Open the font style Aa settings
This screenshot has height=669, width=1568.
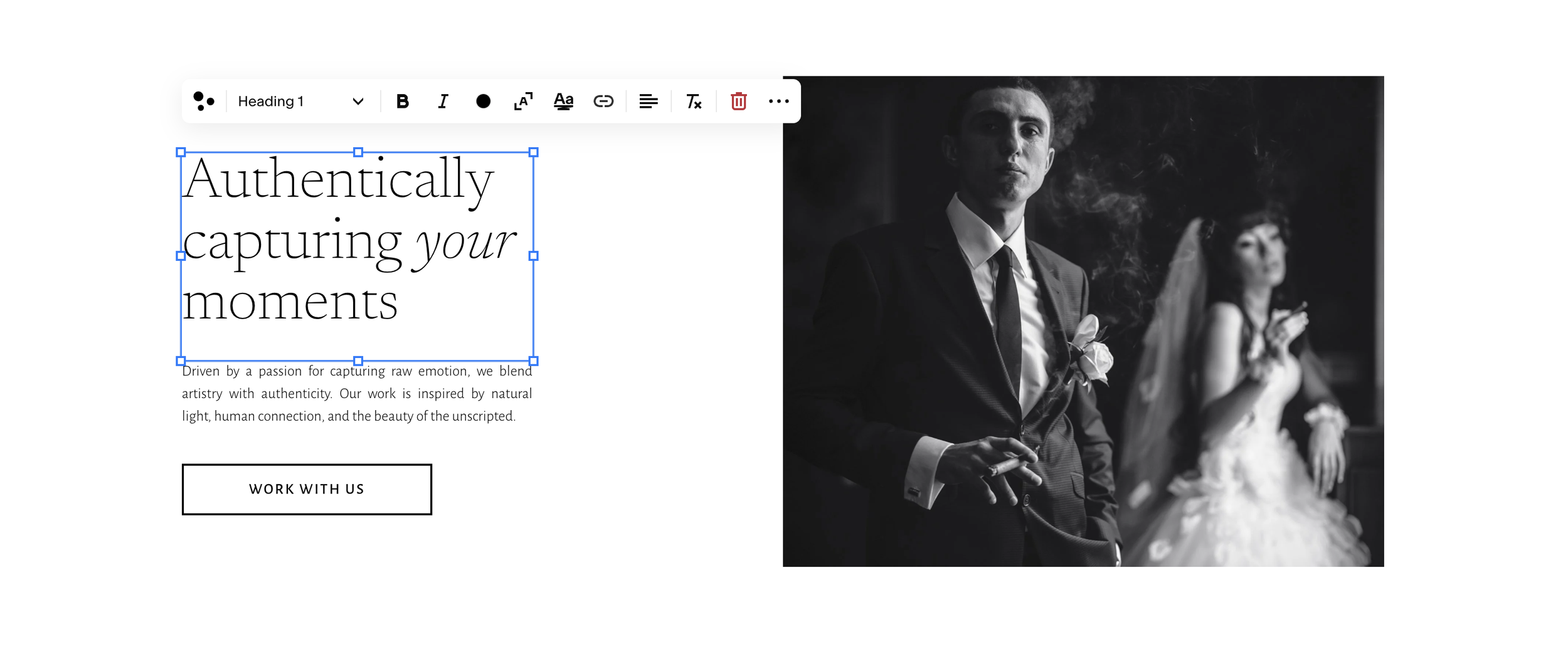563,101
